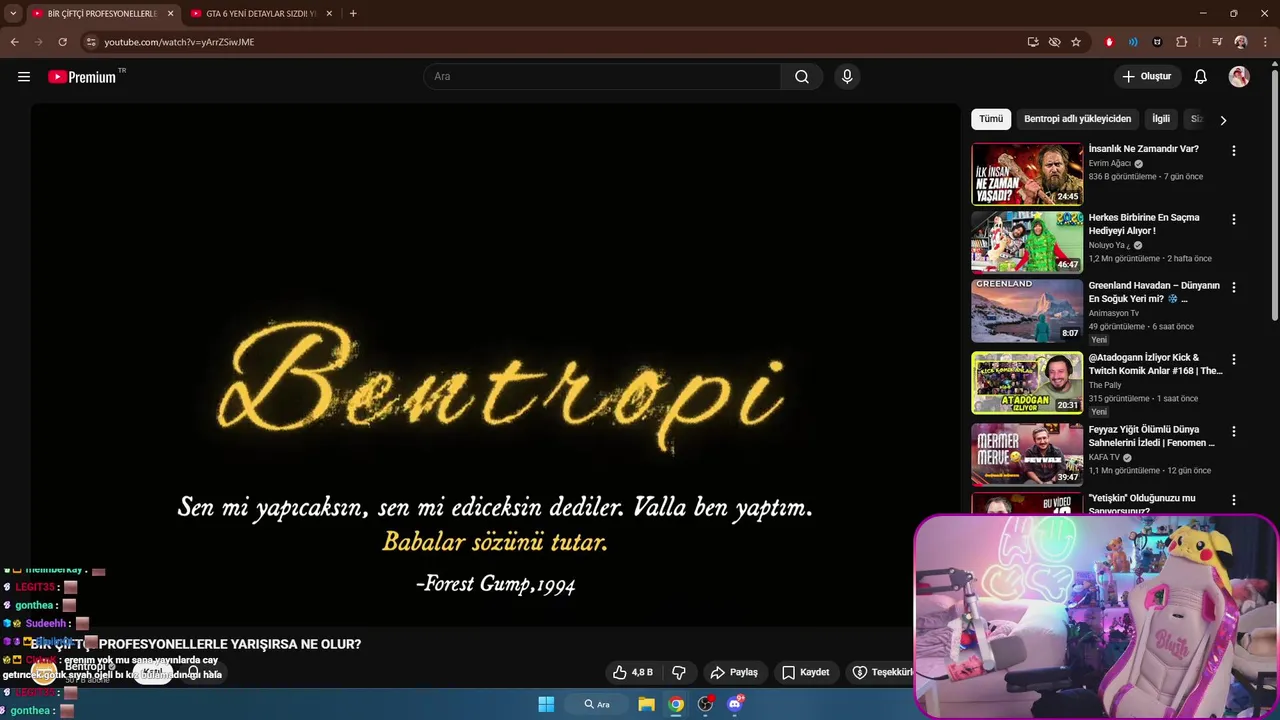
Task: Show more filter chips with the right arrow
Action: (x=1223, y=120)
